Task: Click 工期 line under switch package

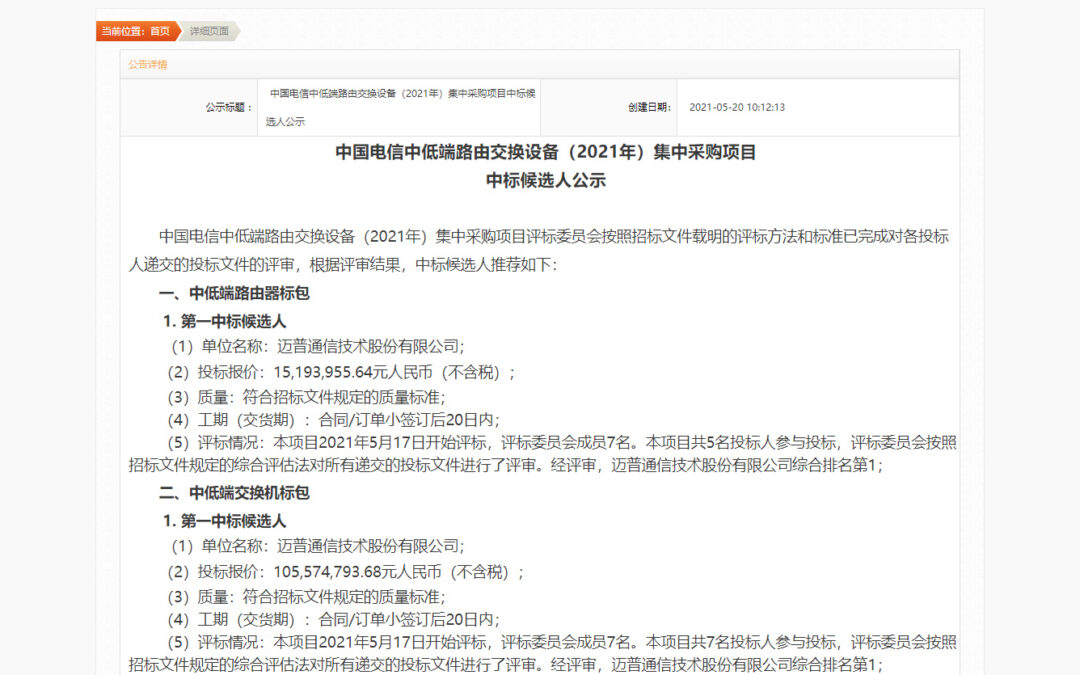Action: coord(333,620)
